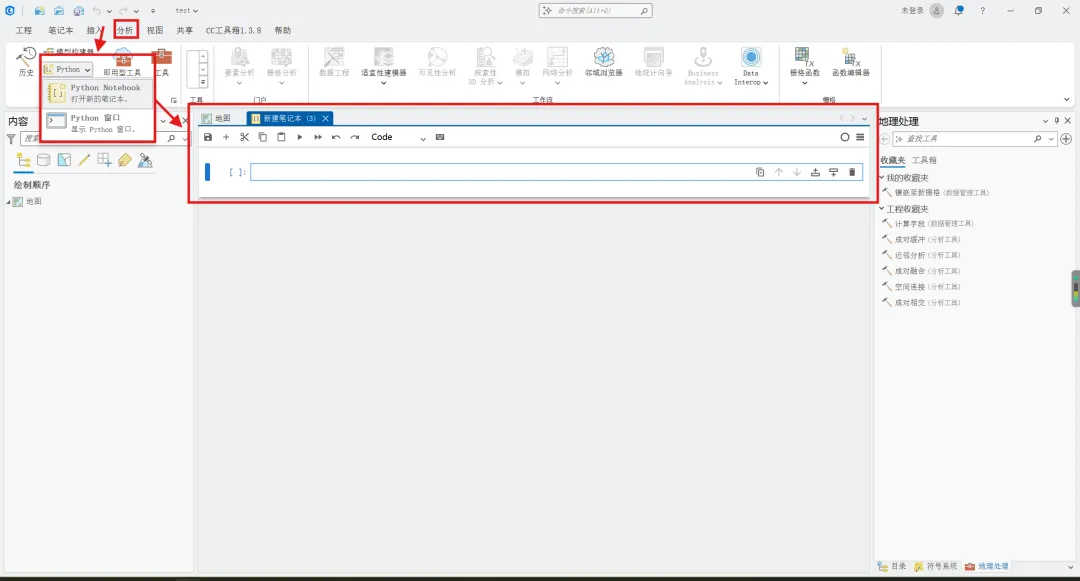Switch Contents to list by selection
The width and height of the screenshot is (1080, 581).
(64, 160)
